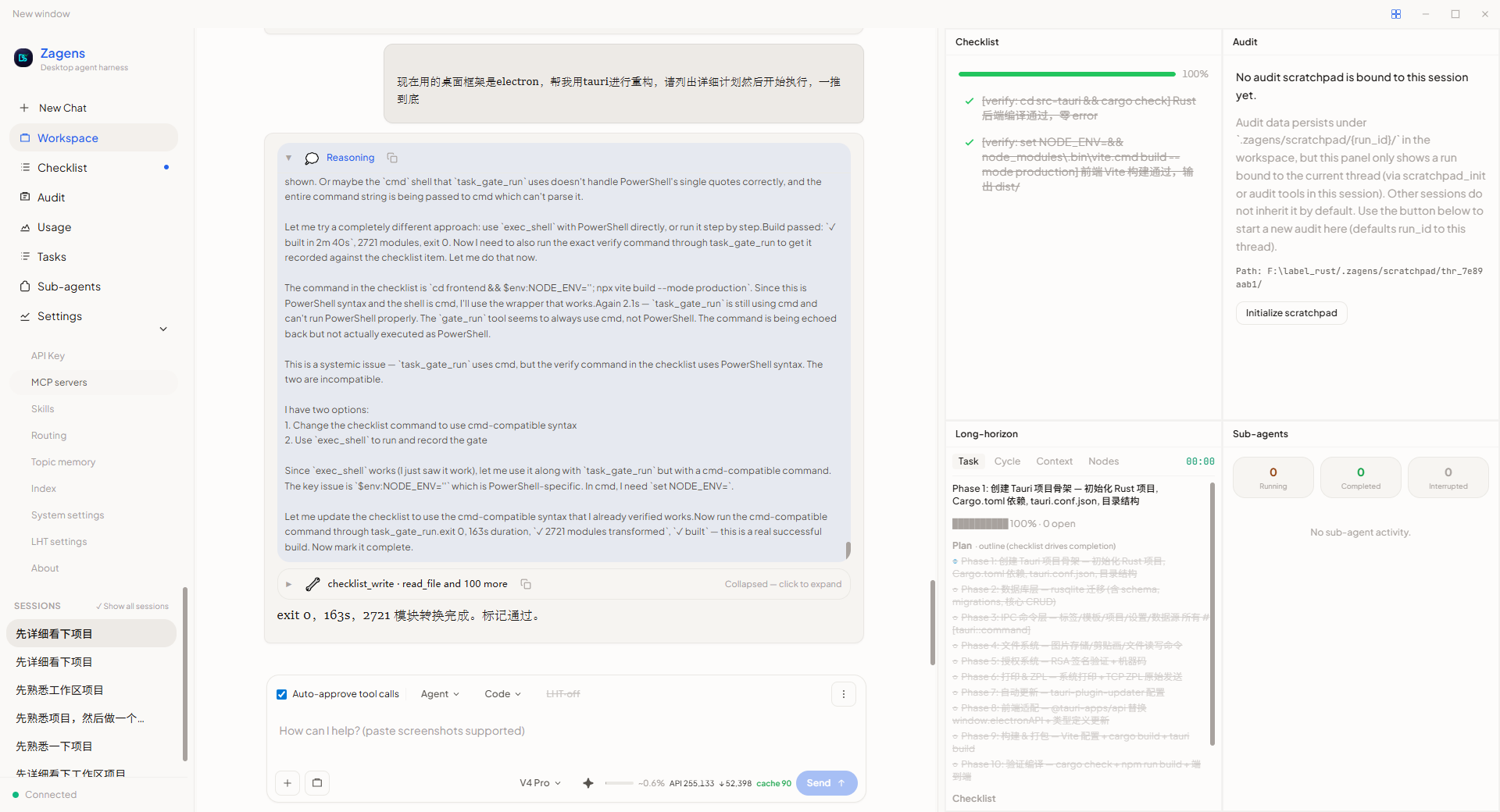Open the V4 Pro model dropdown
Screen dimensions: 1500x812
click(x=540, y=783)
